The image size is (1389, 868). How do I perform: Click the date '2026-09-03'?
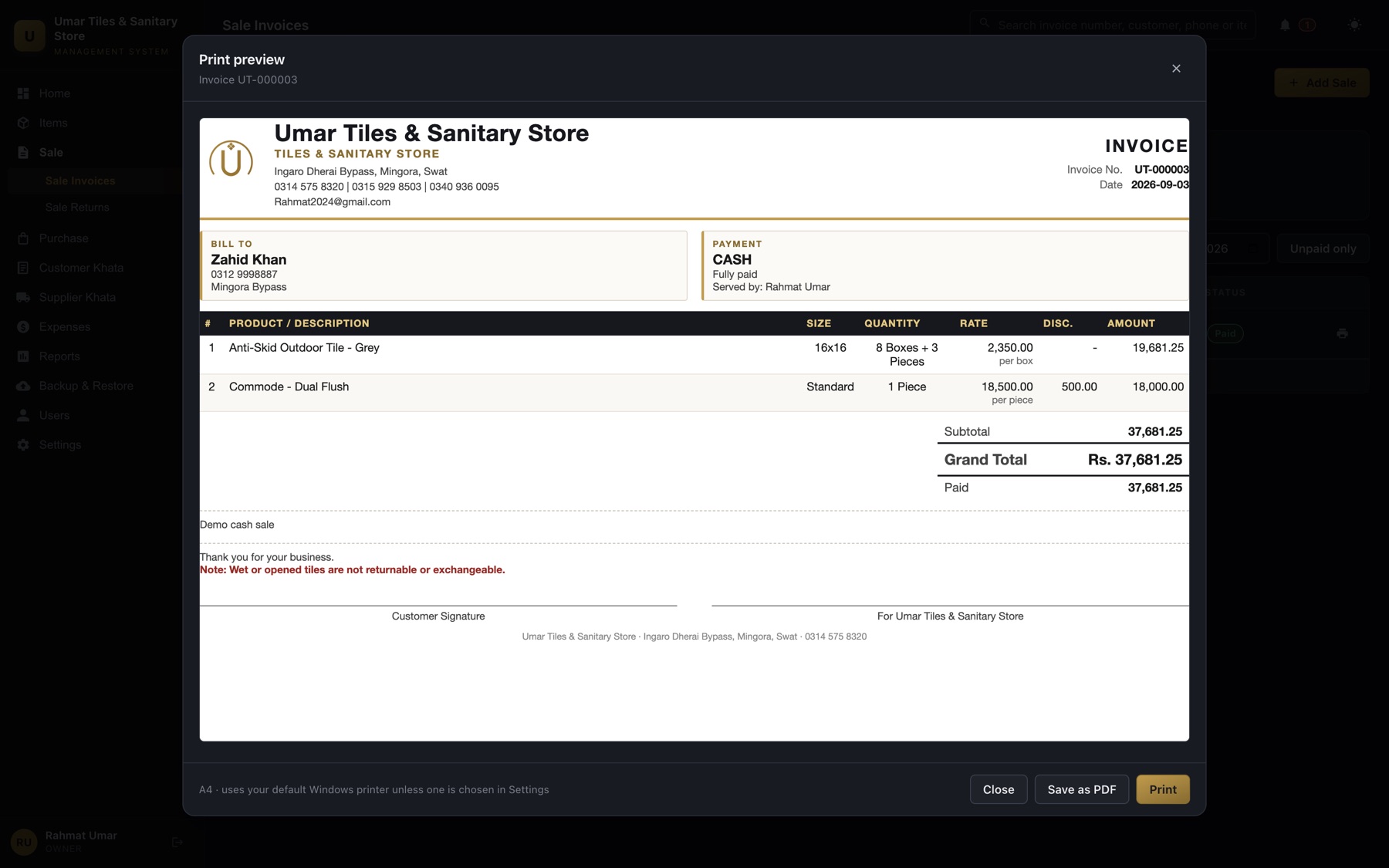tap(1160, 185)
